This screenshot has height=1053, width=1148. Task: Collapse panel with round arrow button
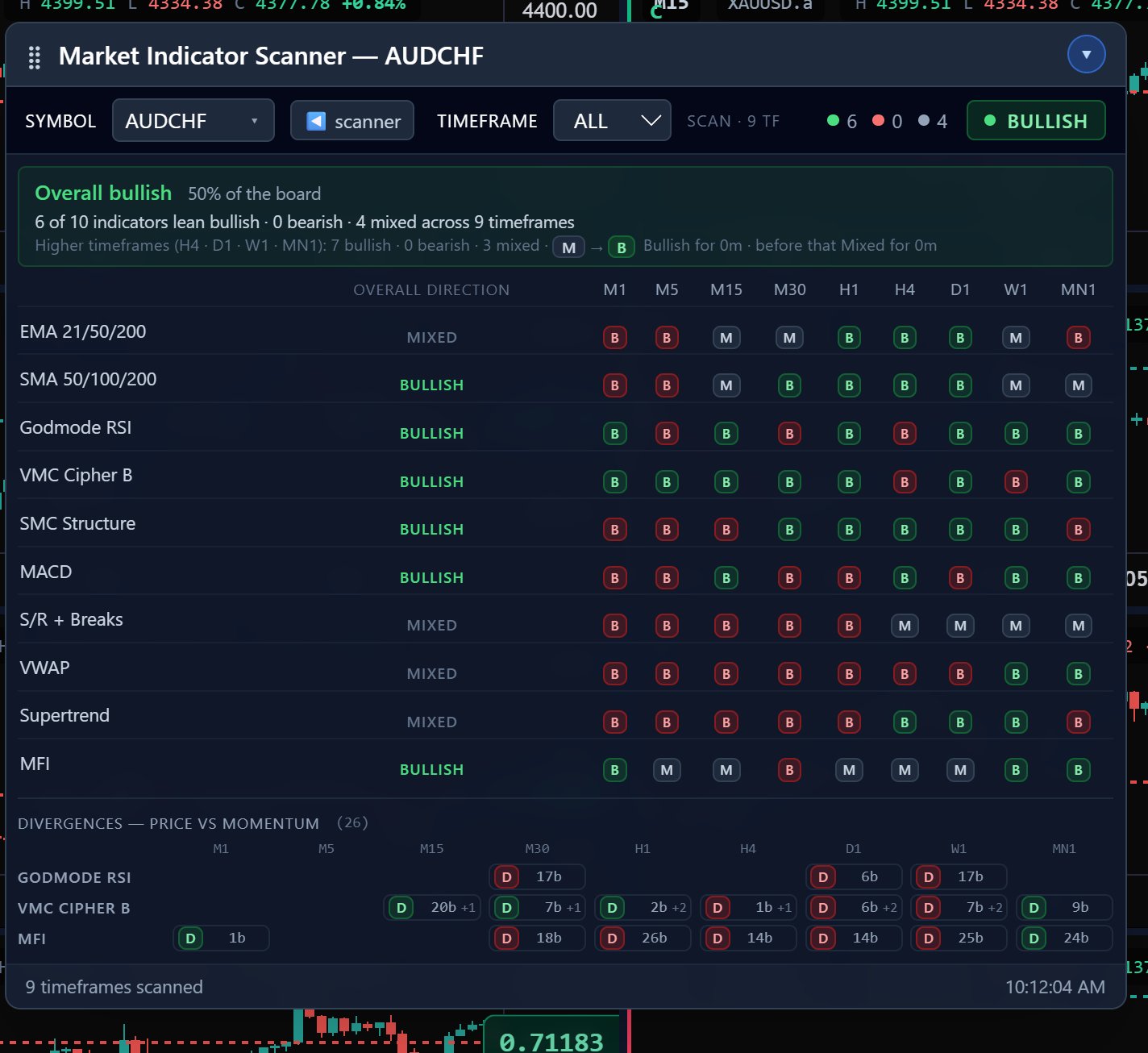[1086, 54]
